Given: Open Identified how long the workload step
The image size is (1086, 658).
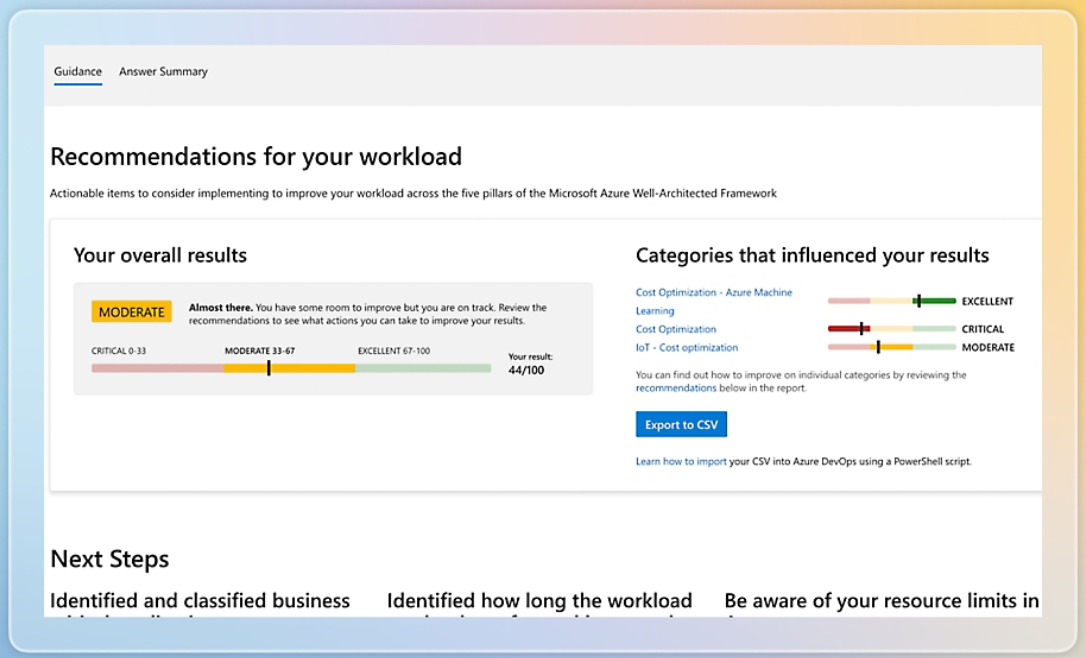Looking at the screenshot, I should pyautogui.click(x=539, y=602).
